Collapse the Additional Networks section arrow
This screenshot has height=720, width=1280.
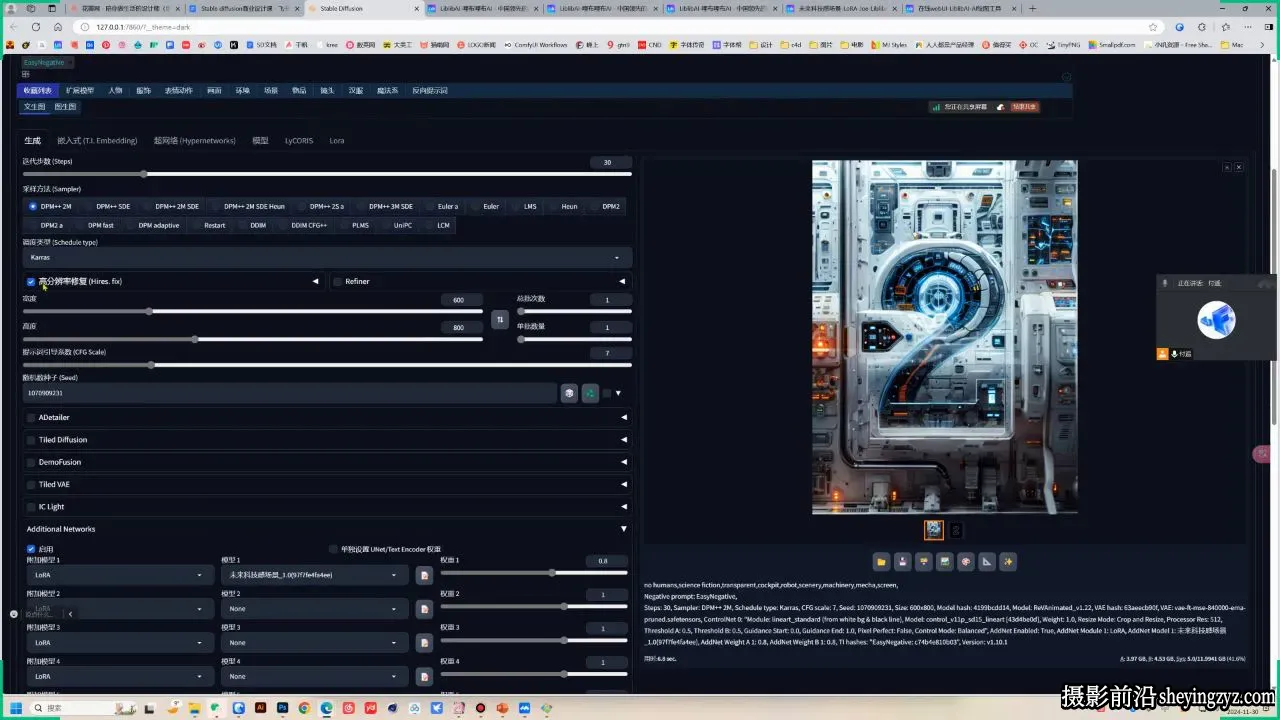pyautogui.click(x=624, y=529)
